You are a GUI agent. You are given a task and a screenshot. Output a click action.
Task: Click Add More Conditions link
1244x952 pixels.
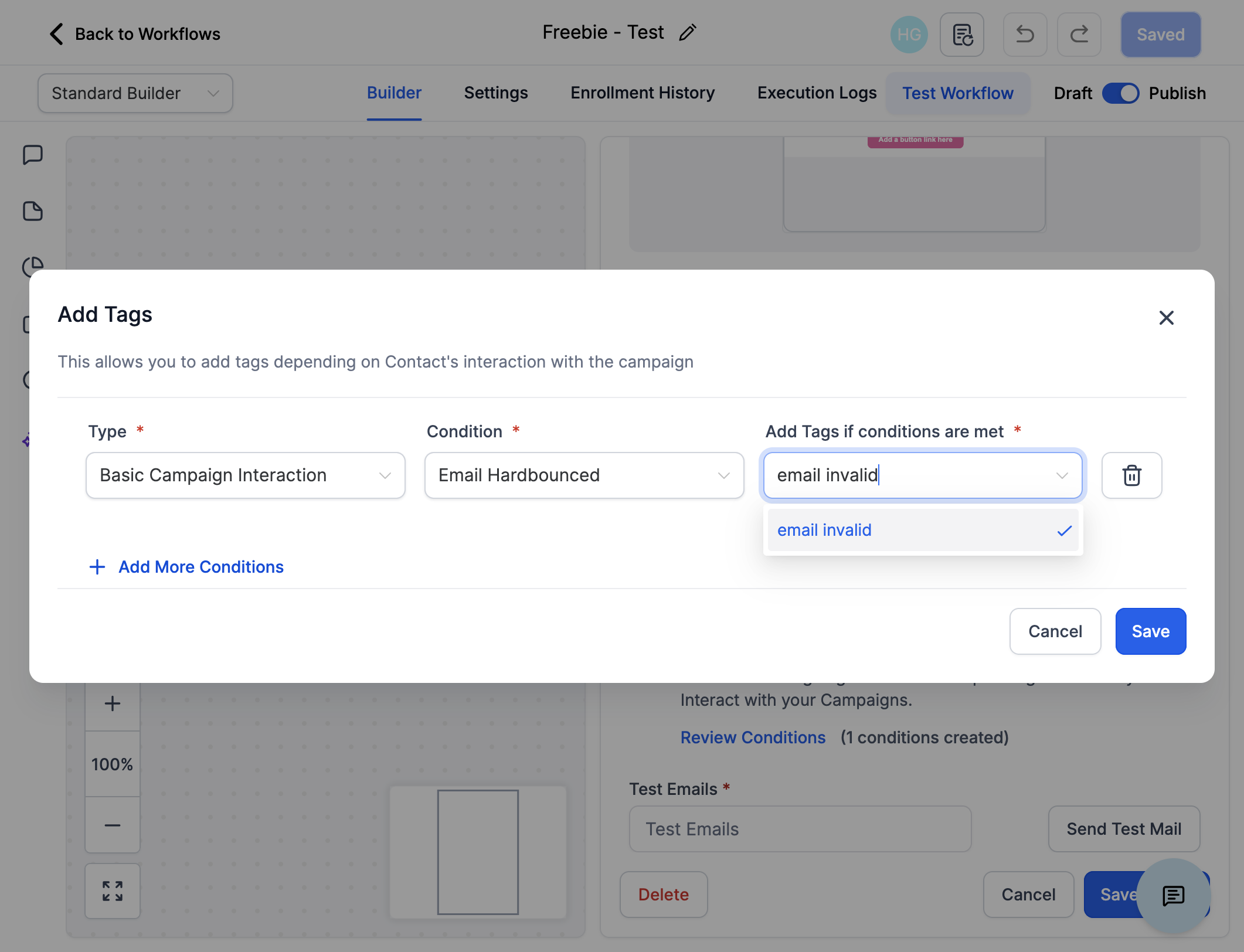pos(201,567)
